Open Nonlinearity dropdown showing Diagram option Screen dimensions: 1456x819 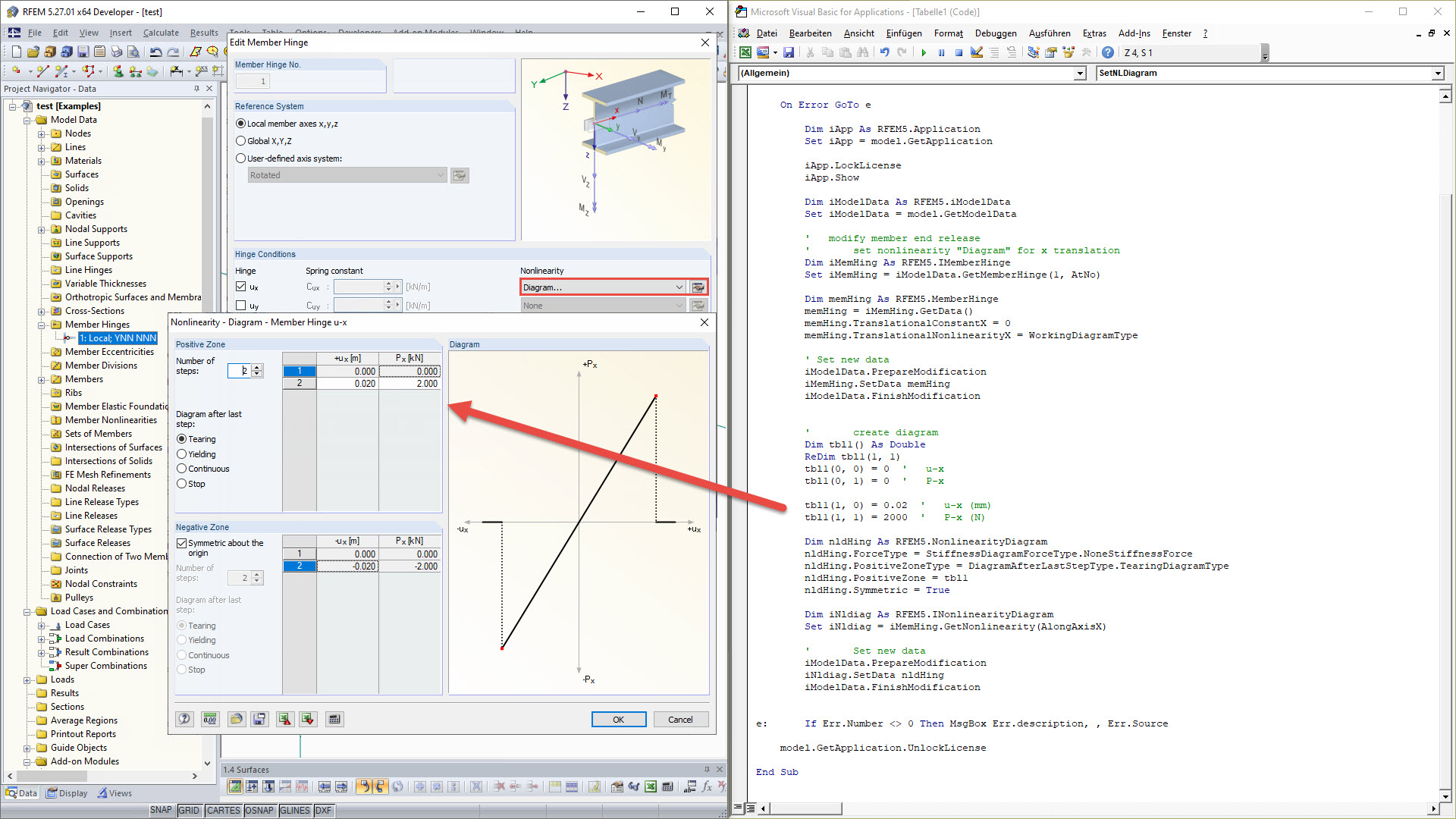(x=601, y=287)
